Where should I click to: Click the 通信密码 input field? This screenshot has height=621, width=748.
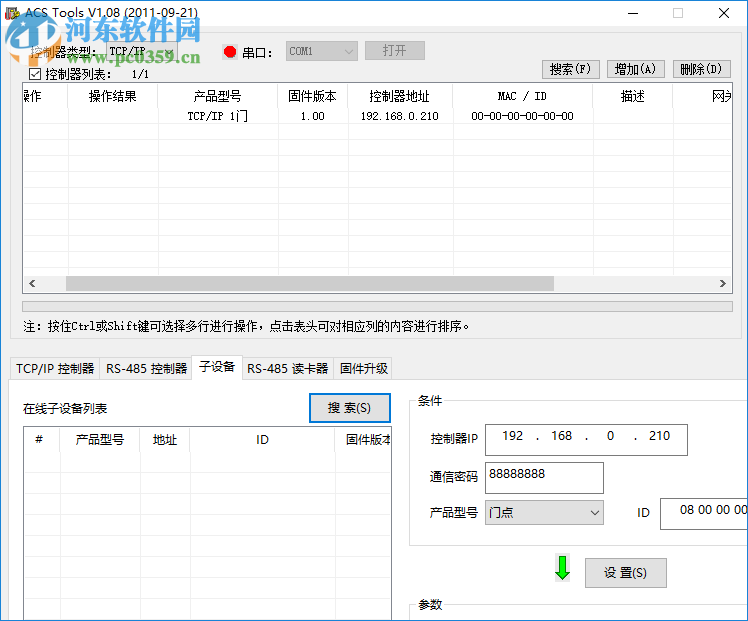coord(544,477)
